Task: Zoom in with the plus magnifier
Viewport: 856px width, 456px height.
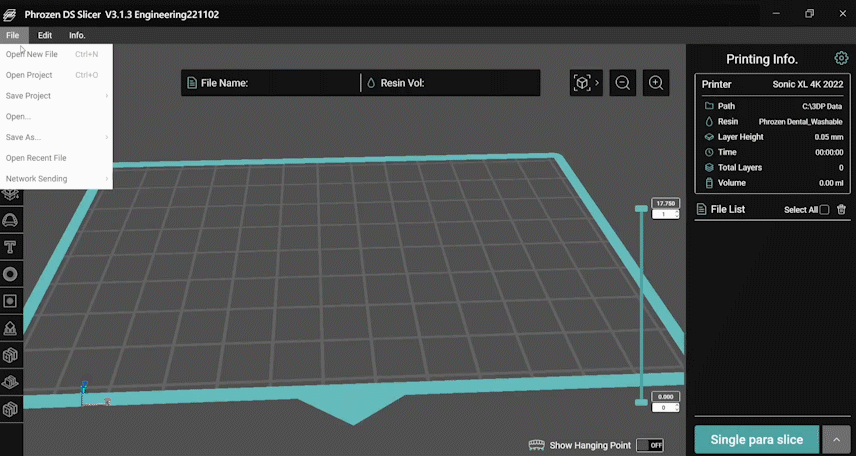Action: click(x=656, y=83)
